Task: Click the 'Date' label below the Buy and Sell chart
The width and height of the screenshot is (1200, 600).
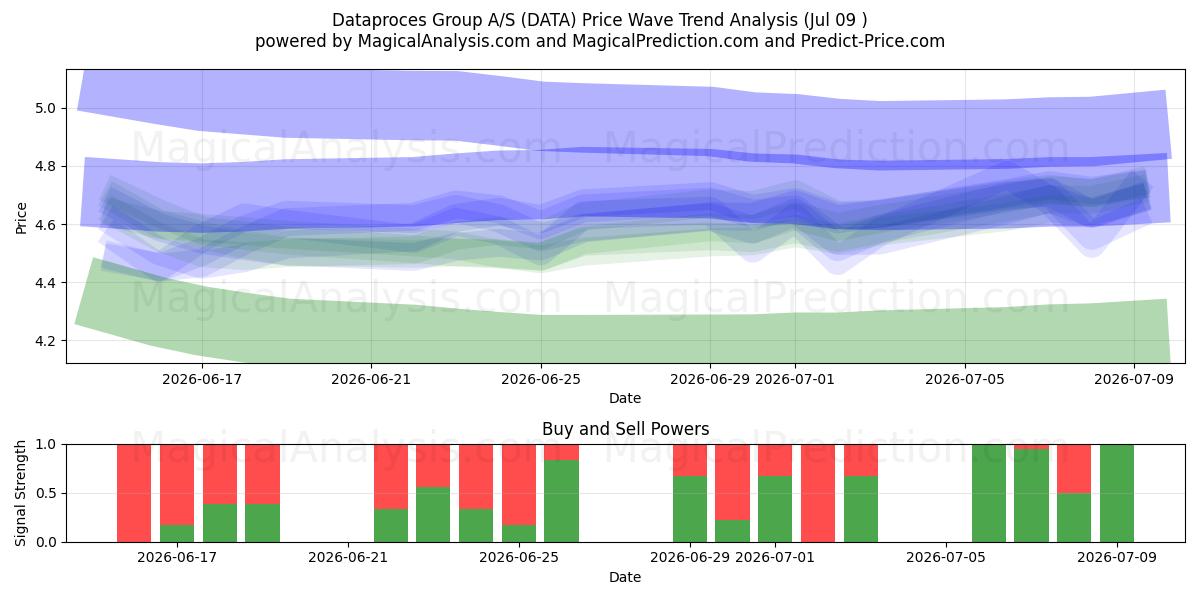Action: point(625,577)
